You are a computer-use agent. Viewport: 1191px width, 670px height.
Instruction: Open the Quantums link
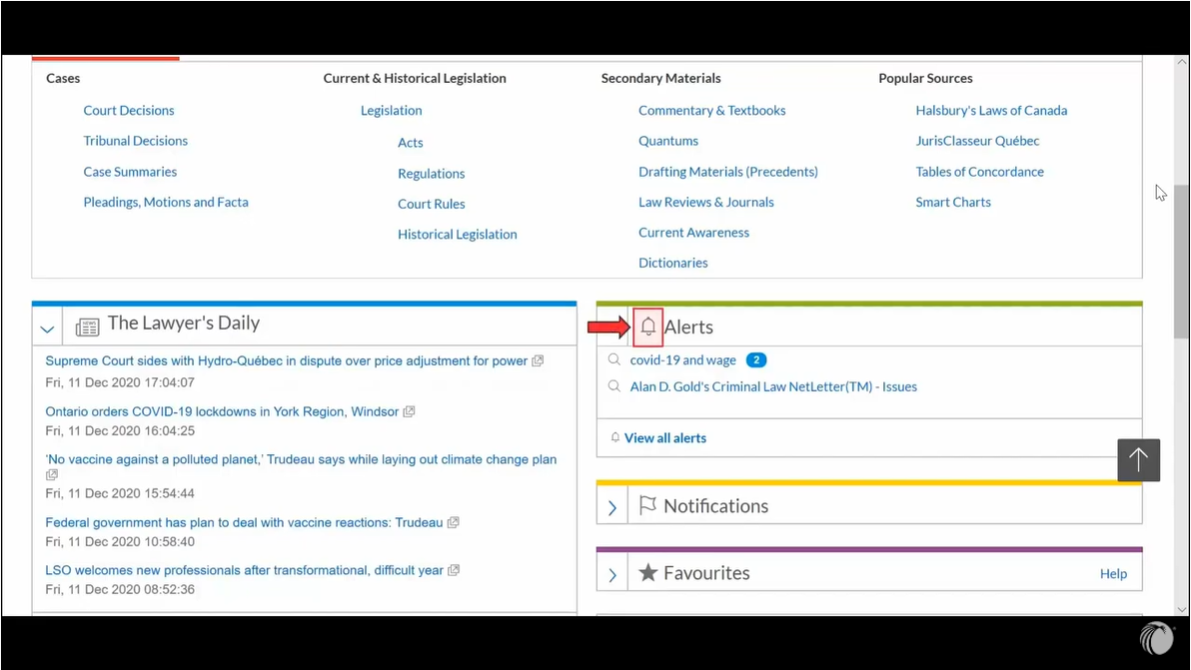668,141
